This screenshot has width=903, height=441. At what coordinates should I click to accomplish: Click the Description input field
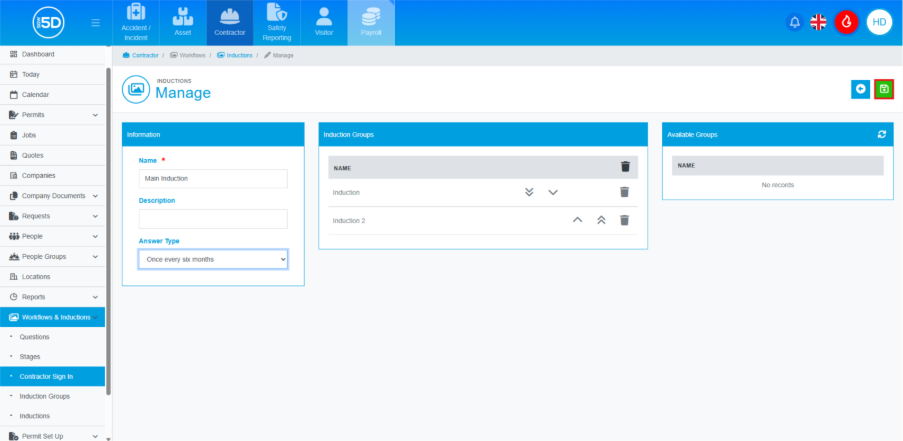[213, 218]
